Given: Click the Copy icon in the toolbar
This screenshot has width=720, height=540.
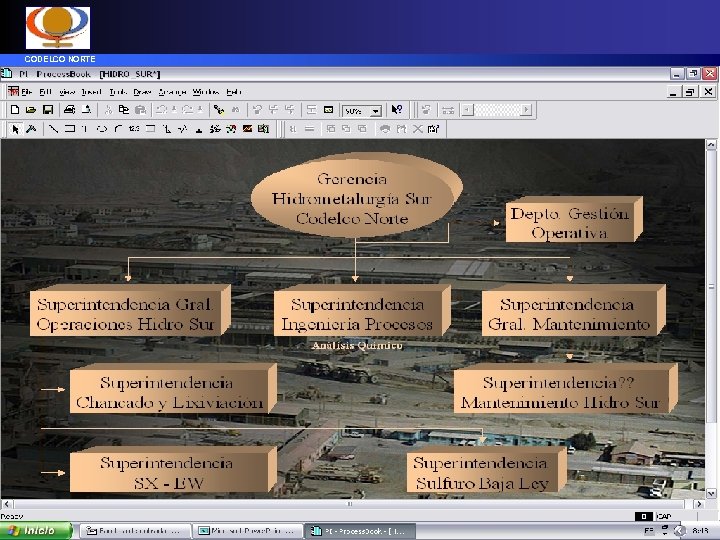Looking at the screenshot, I should 124,109.
